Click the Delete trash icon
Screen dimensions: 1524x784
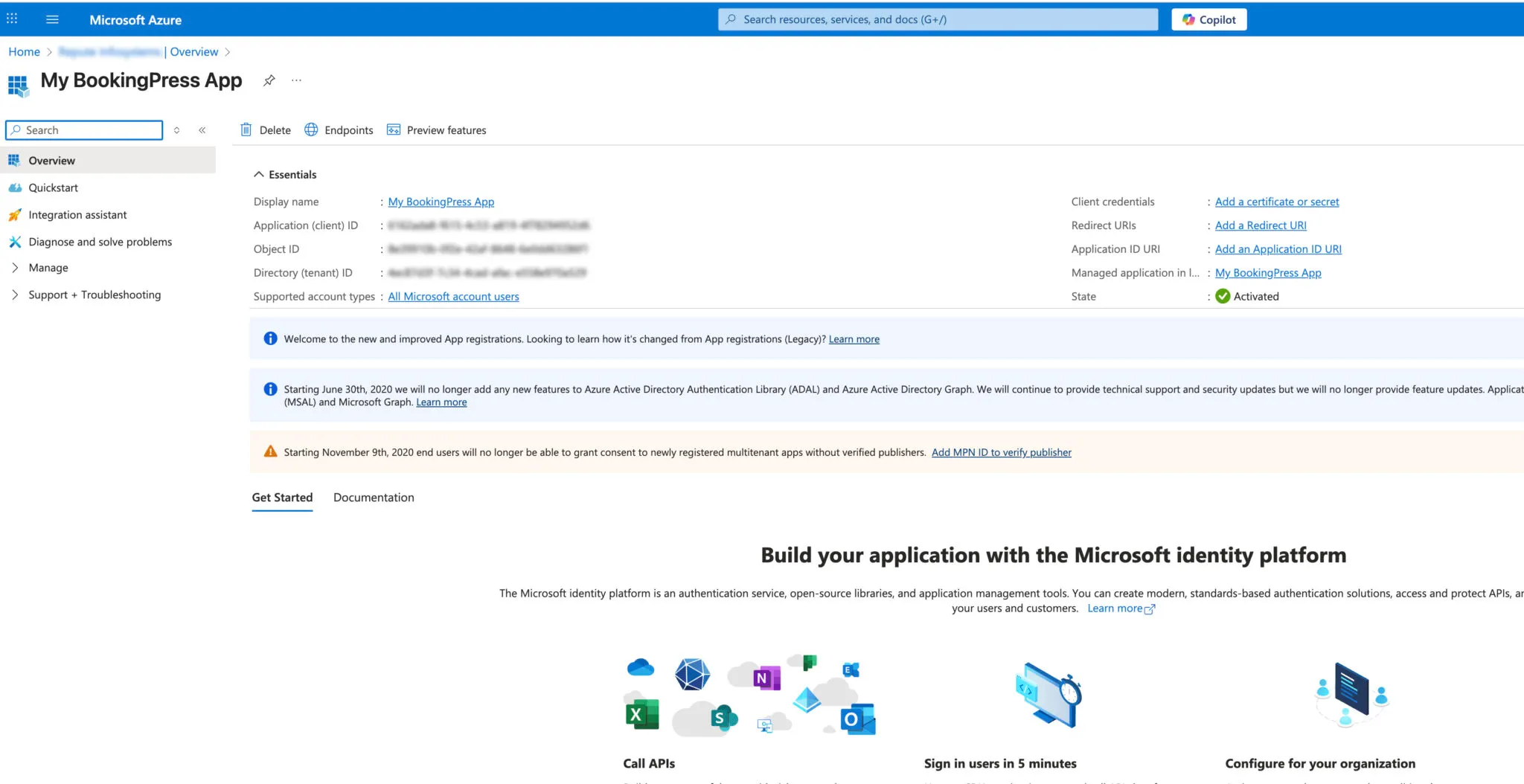tap(246, 129)
